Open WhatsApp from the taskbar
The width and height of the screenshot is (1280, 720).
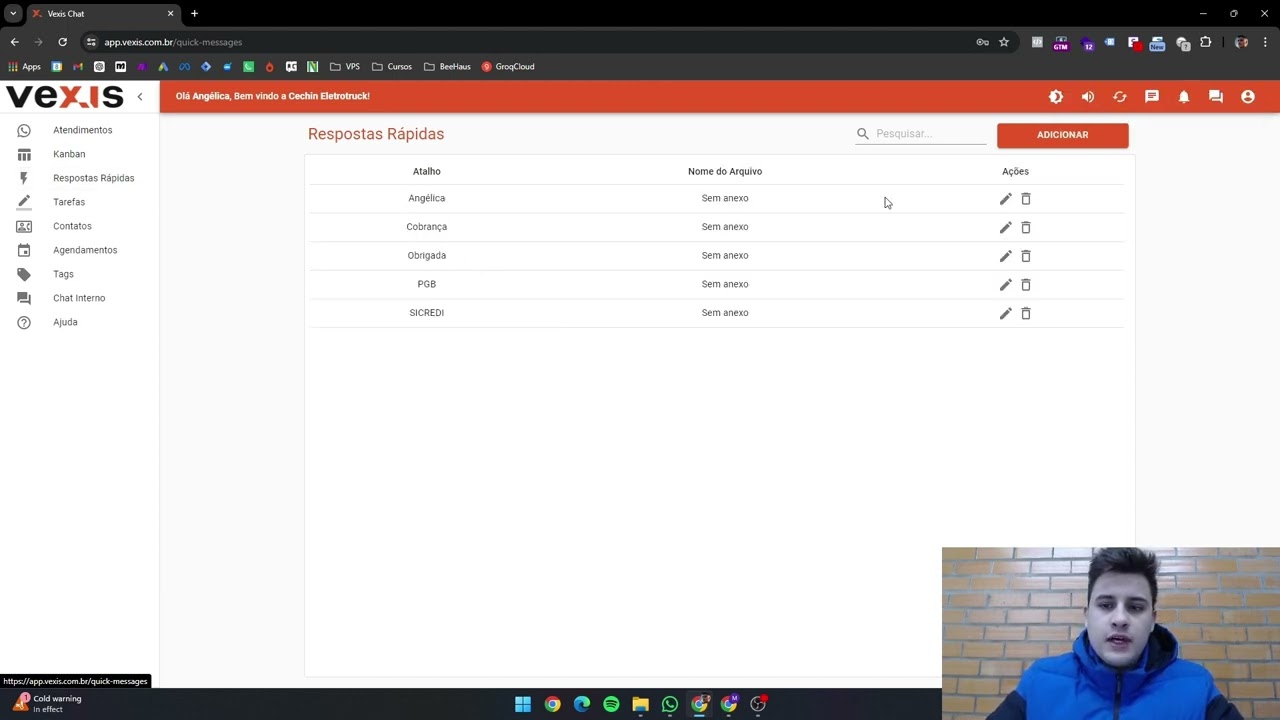click(x=670, y=704)
